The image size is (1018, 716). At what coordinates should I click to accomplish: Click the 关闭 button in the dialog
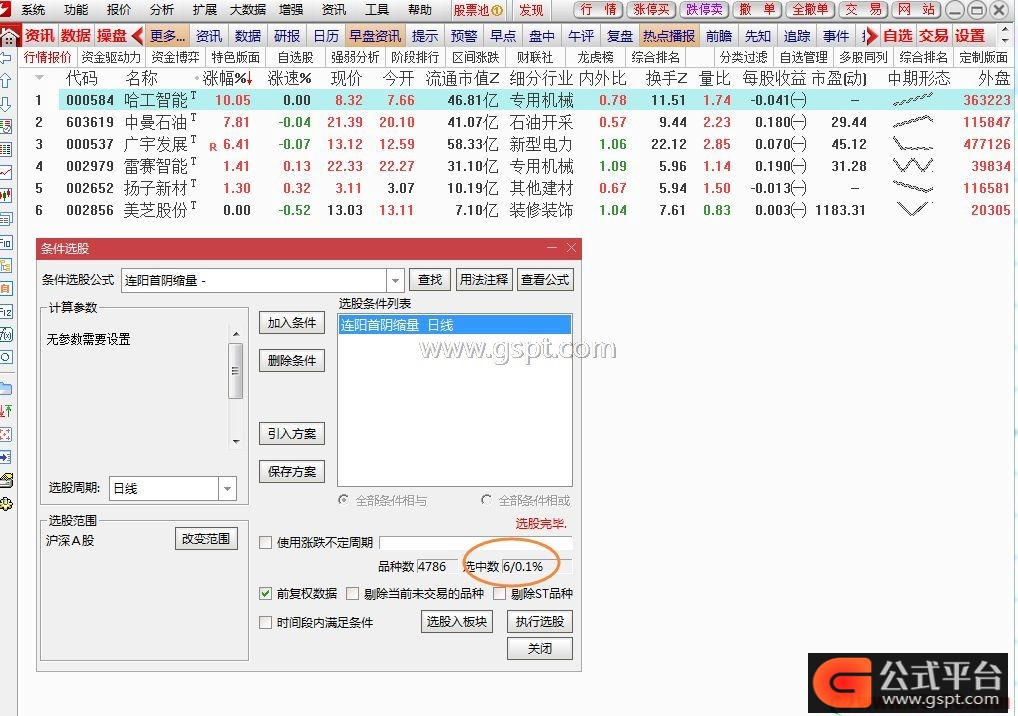(540, 648)
